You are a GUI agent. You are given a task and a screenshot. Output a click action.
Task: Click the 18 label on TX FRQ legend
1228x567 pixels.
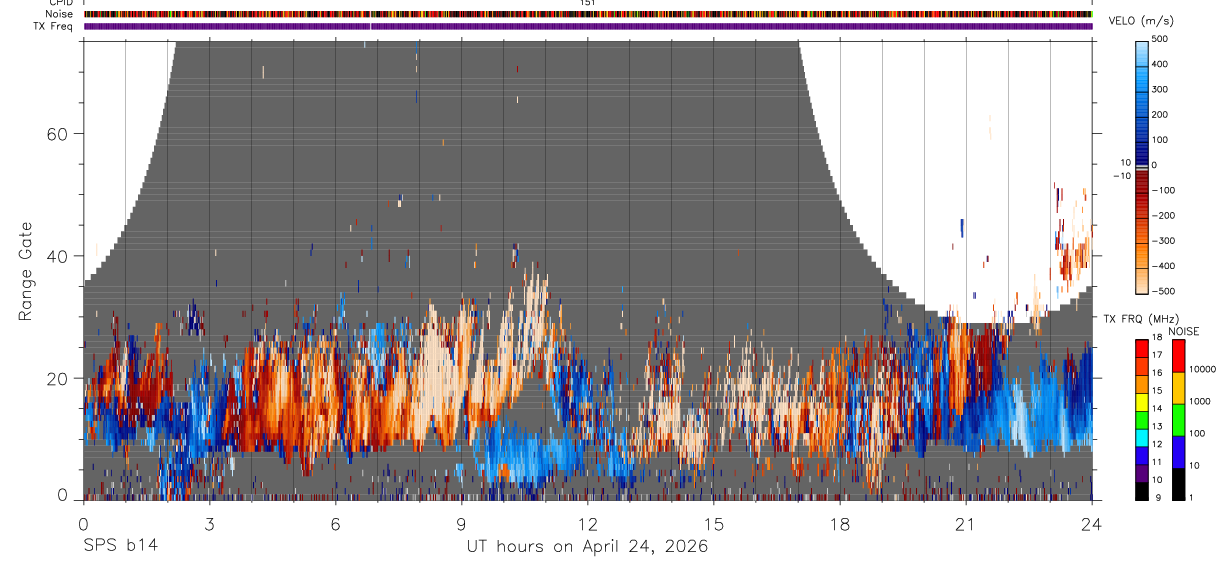1157,339
